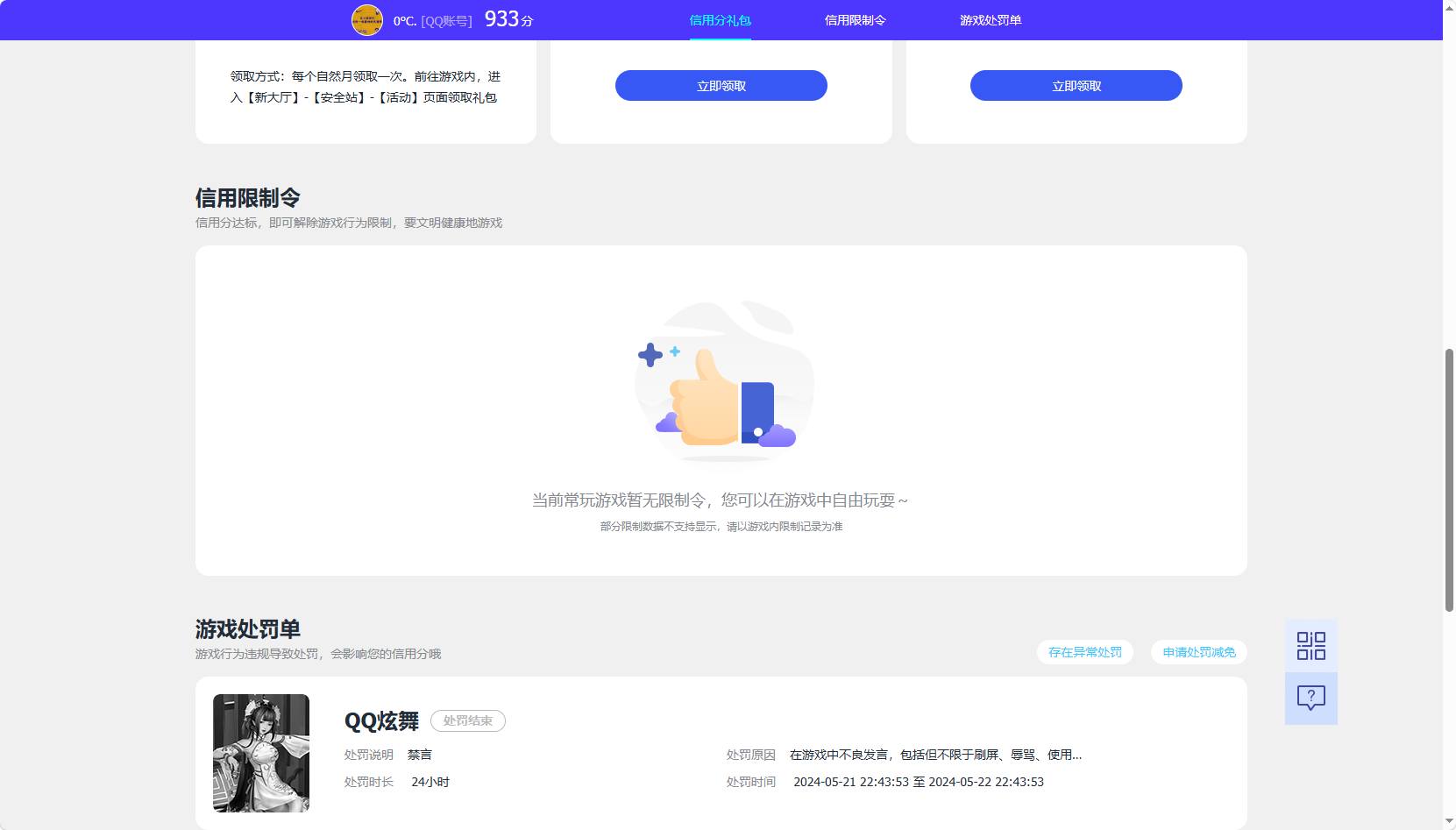The height and width of the screenshot is (830, 1456).
Task: Click 存在异常处罚 link button
Action: click(x=1085, y=652)
